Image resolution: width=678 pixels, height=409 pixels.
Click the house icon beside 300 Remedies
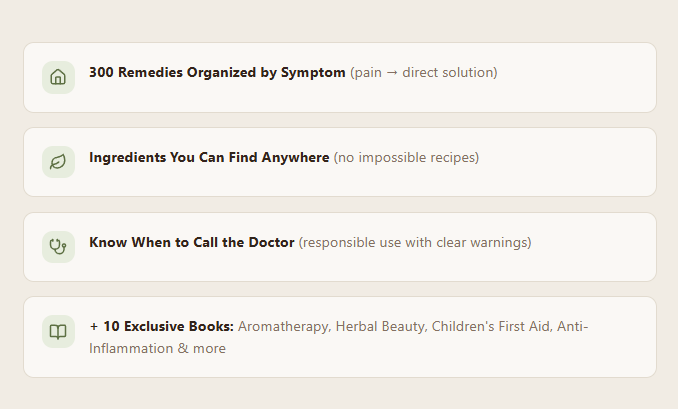coord(58,77)
